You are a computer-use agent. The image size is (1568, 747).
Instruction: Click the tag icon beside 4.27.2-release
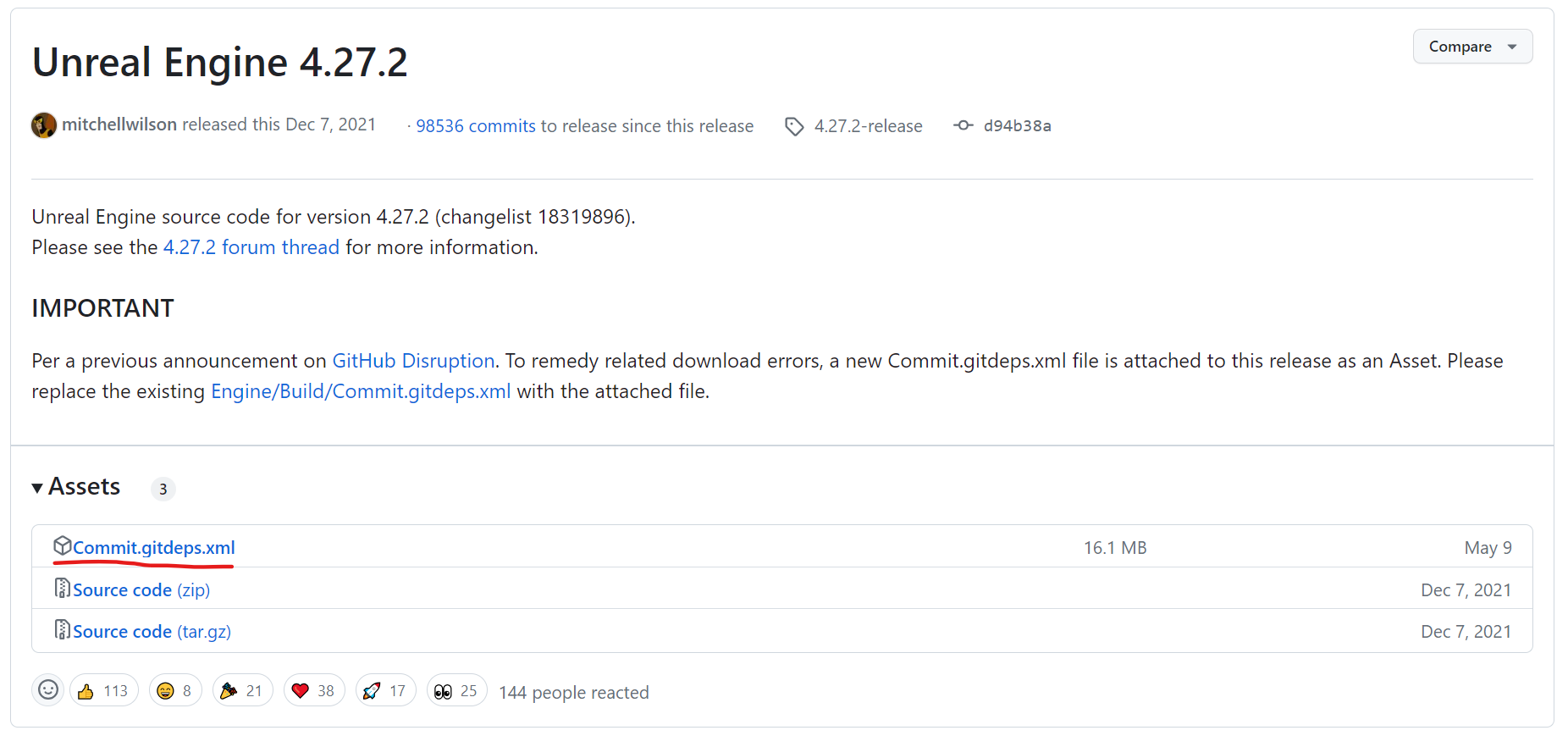pyautogui.click(x=794, y=126)
